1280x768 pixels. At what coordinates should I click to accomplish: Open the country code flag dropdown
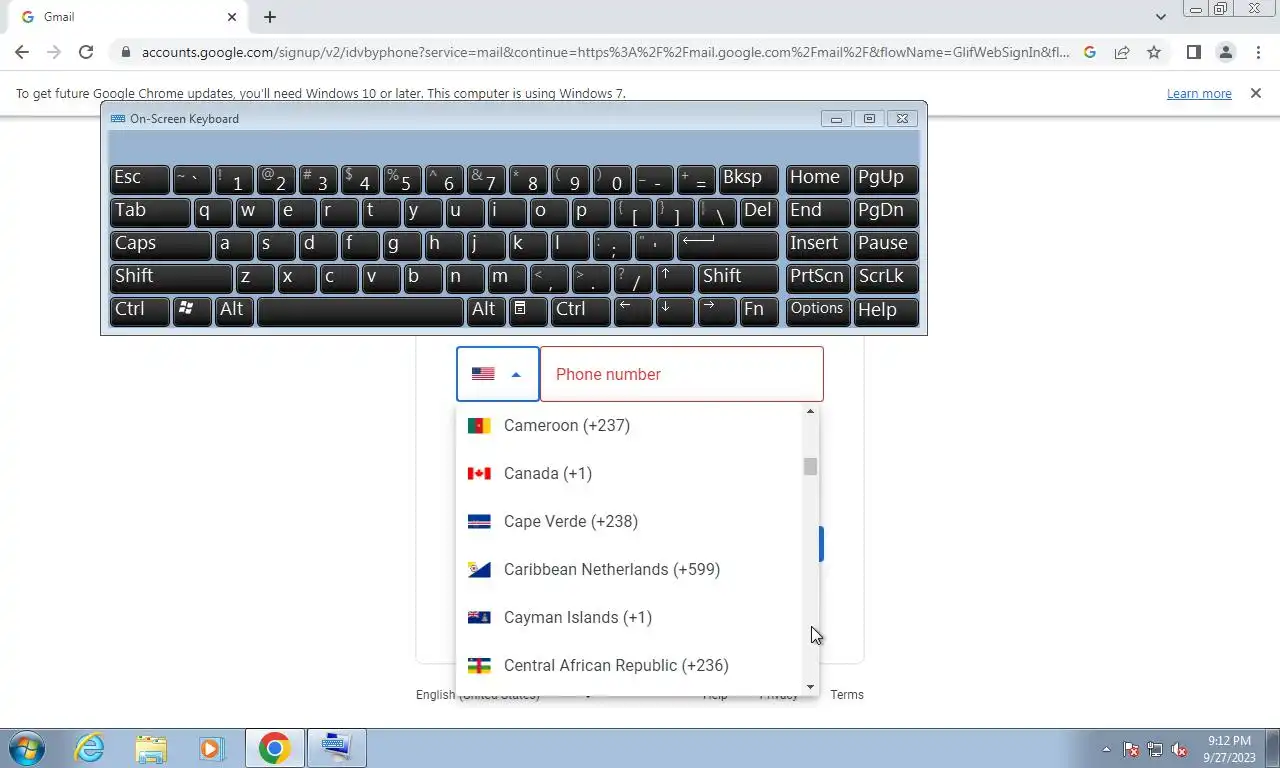pyautogui.click(x=498, y=374)
